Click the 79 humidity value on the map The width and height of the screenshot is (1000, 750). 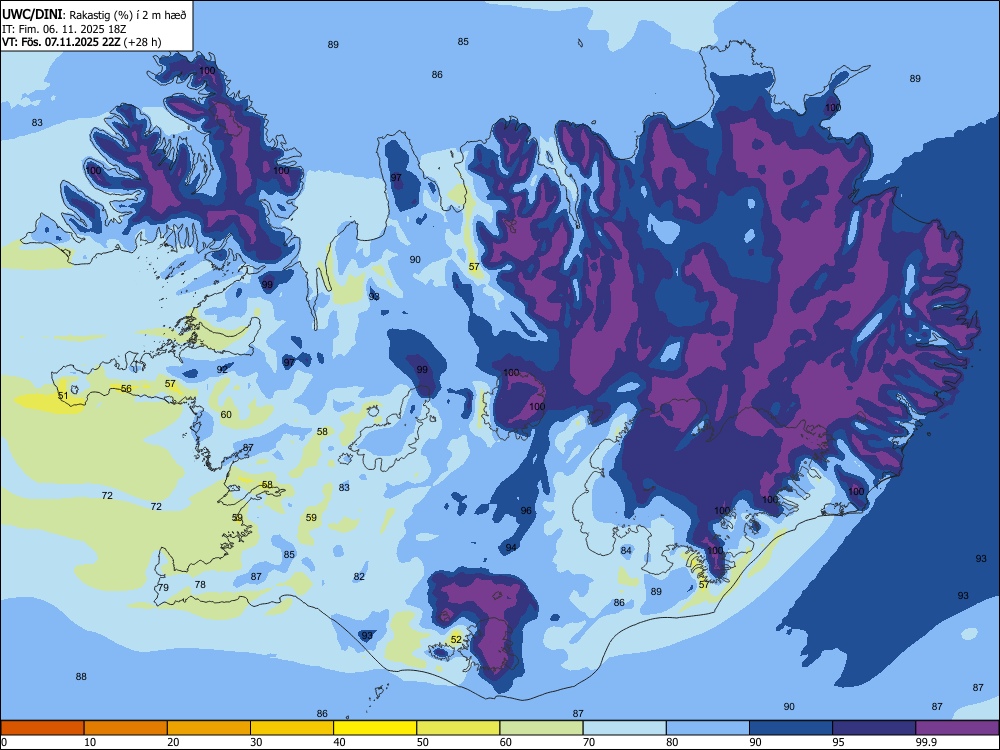click(163, 587)
